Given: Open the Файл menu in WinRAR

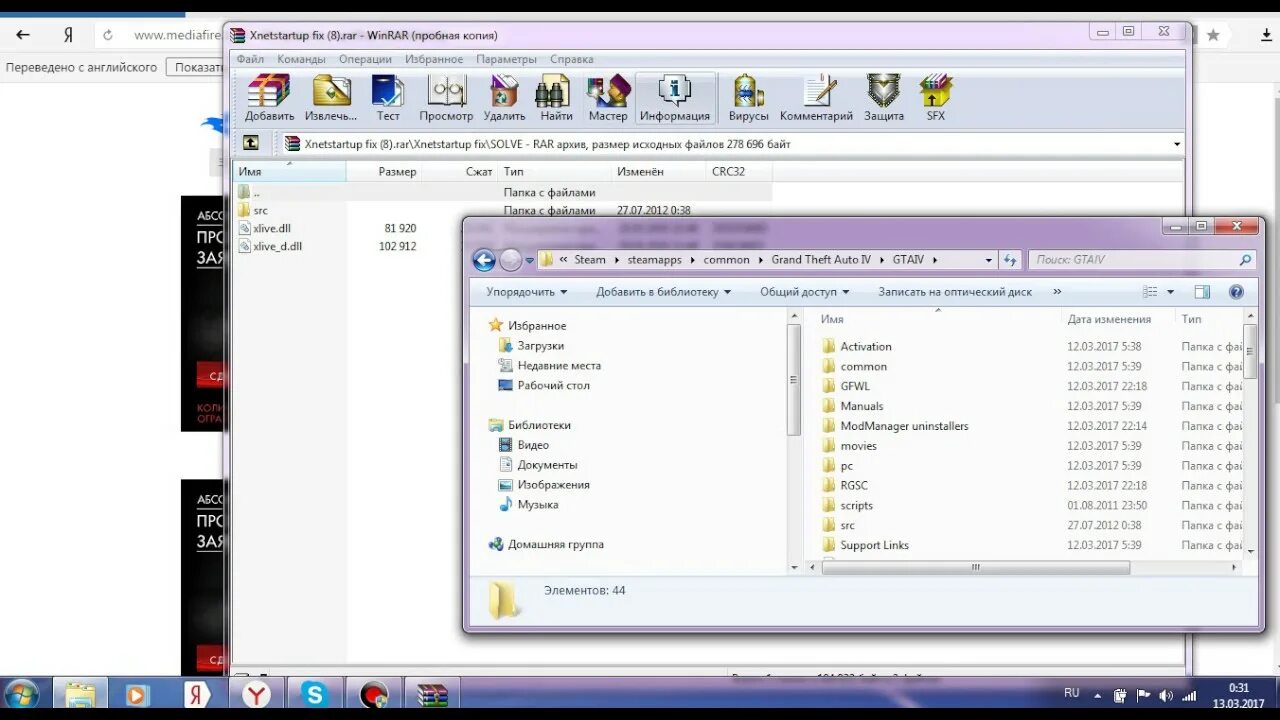Looking at the screenshot, I should click(x=250, y=59).
